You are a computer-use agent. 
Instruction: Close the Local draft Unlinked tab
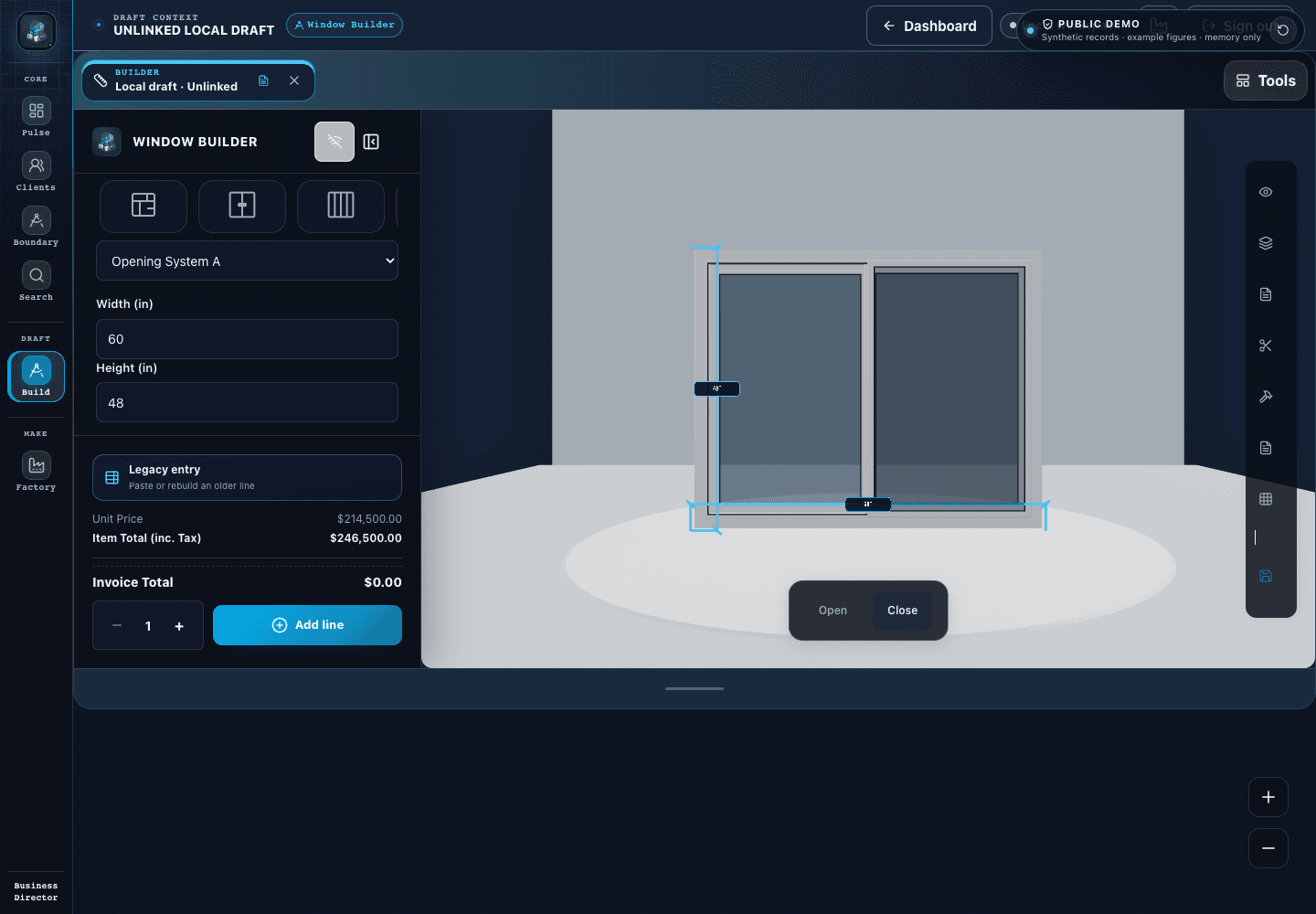(x=294, y=80)
